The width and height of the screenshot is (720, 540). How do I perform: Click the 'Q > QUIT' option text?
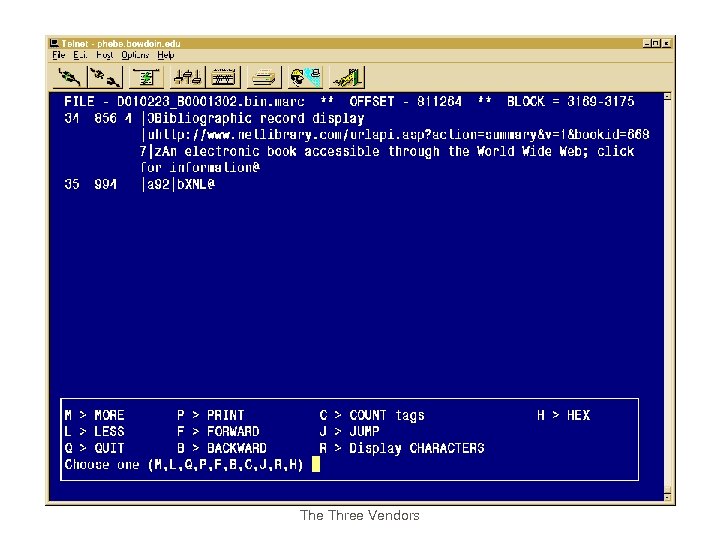pyautogui.click(x=95, y=448)
